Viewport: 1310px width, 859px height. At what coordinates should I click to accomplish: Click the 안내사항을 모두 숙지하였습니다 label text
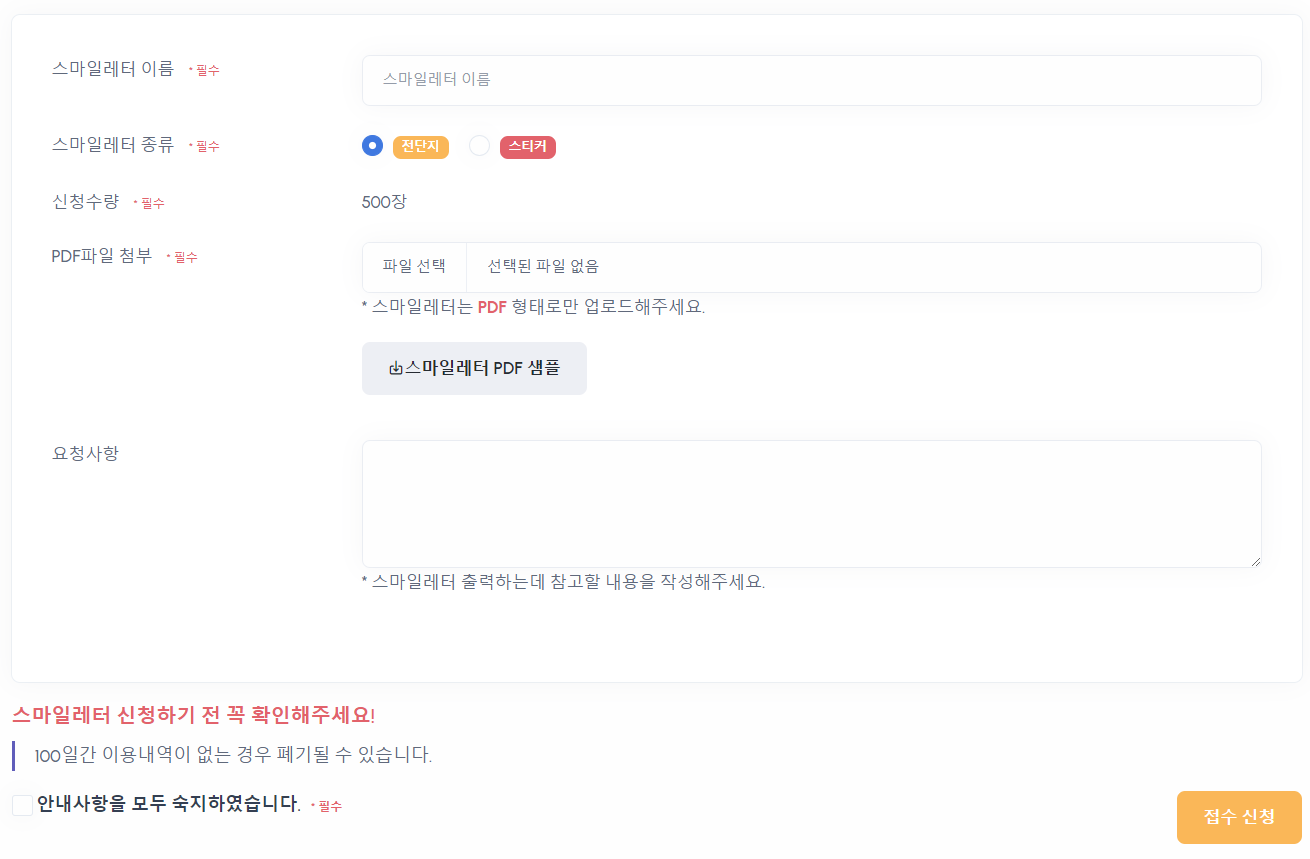pos(168,804)
